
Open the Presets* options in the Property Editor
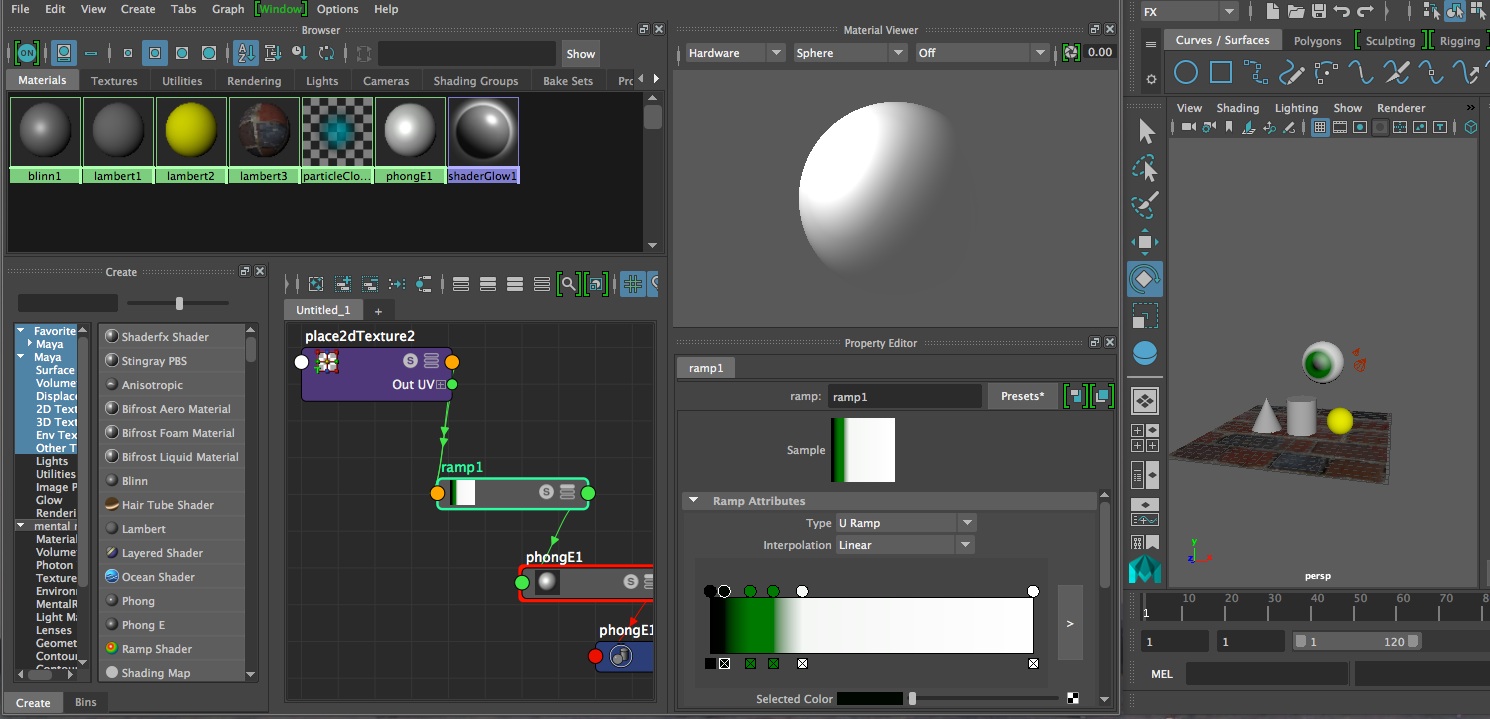[1021, 396]
